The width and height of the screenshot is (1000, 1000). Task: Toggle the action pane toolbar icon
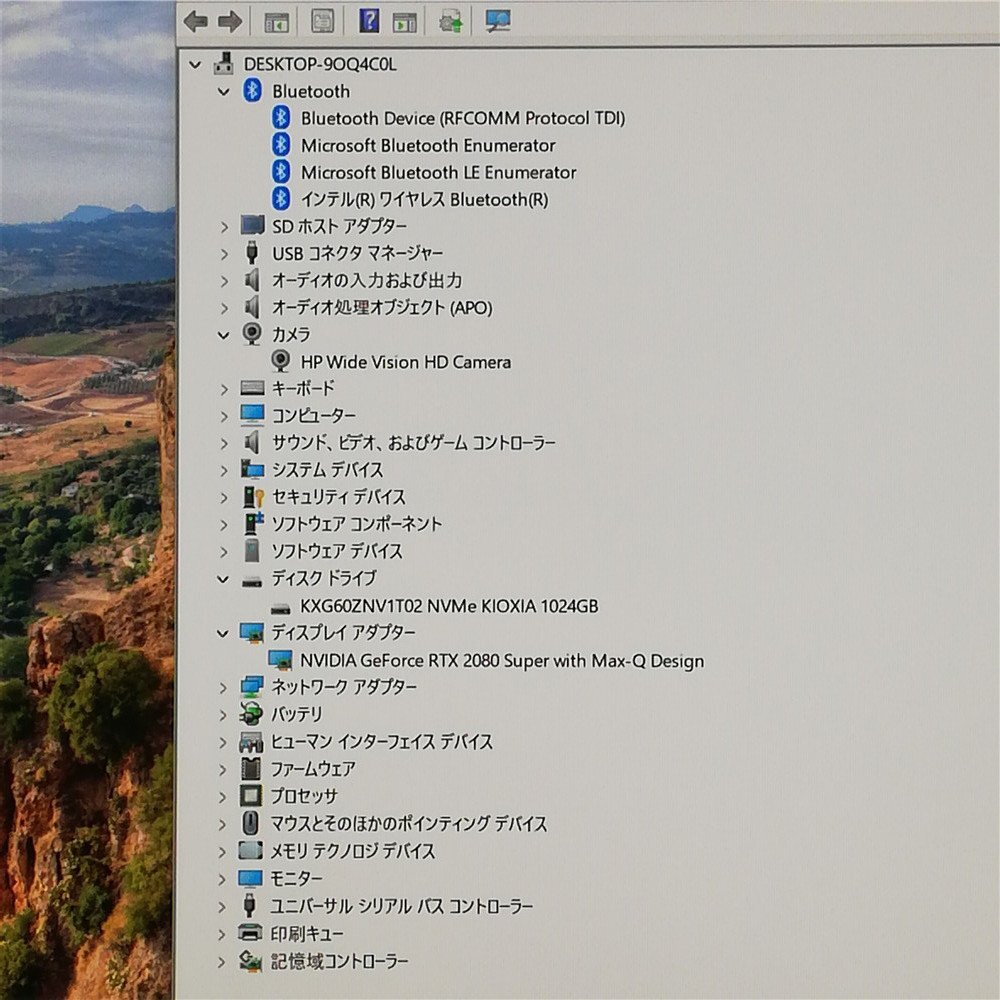(404, 22)
